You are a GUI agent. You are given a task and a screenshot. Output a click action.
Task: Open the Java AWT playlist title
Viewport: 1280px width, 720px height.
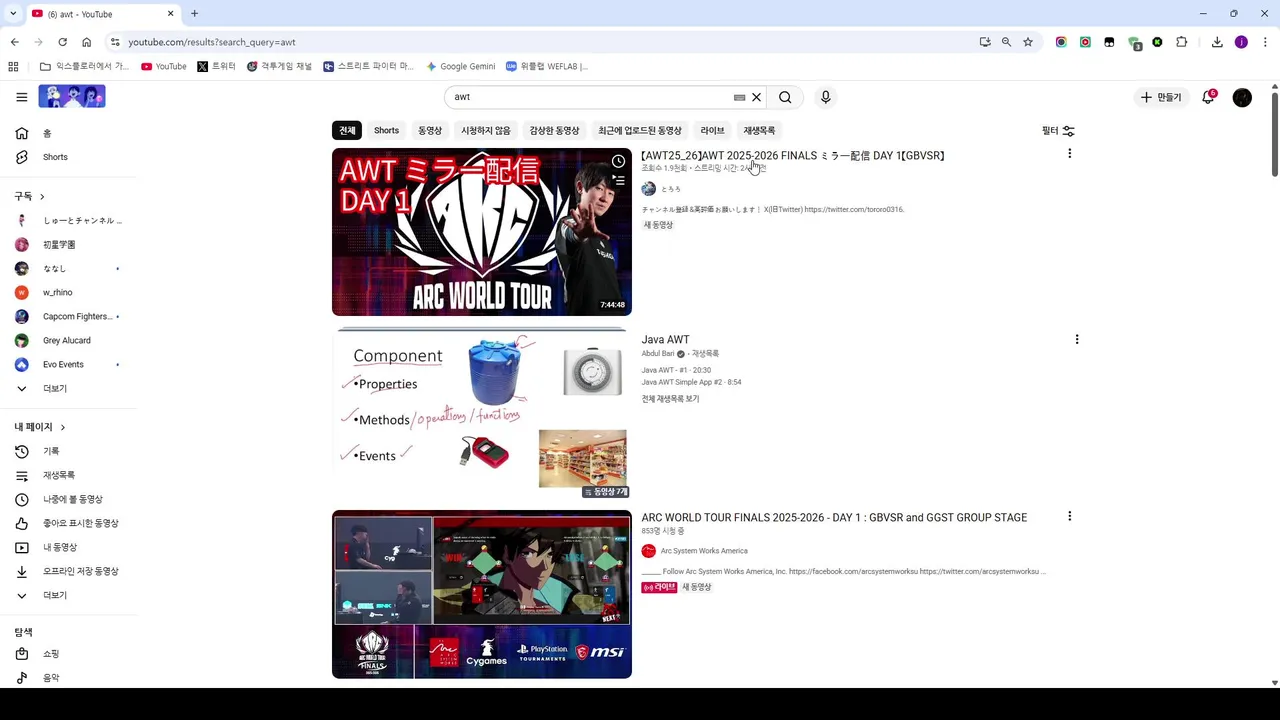(x=665, y=340)
